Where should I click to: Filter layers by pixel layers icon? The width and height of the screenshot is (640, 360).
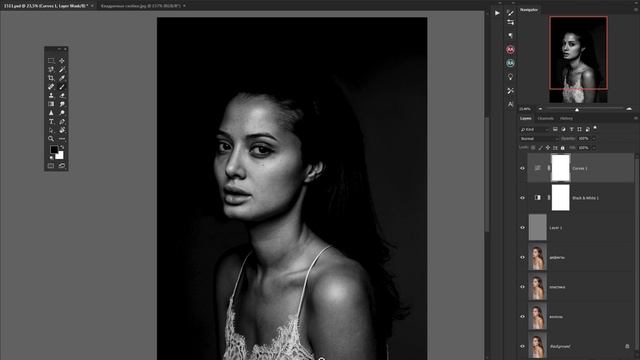pos(555,129)
